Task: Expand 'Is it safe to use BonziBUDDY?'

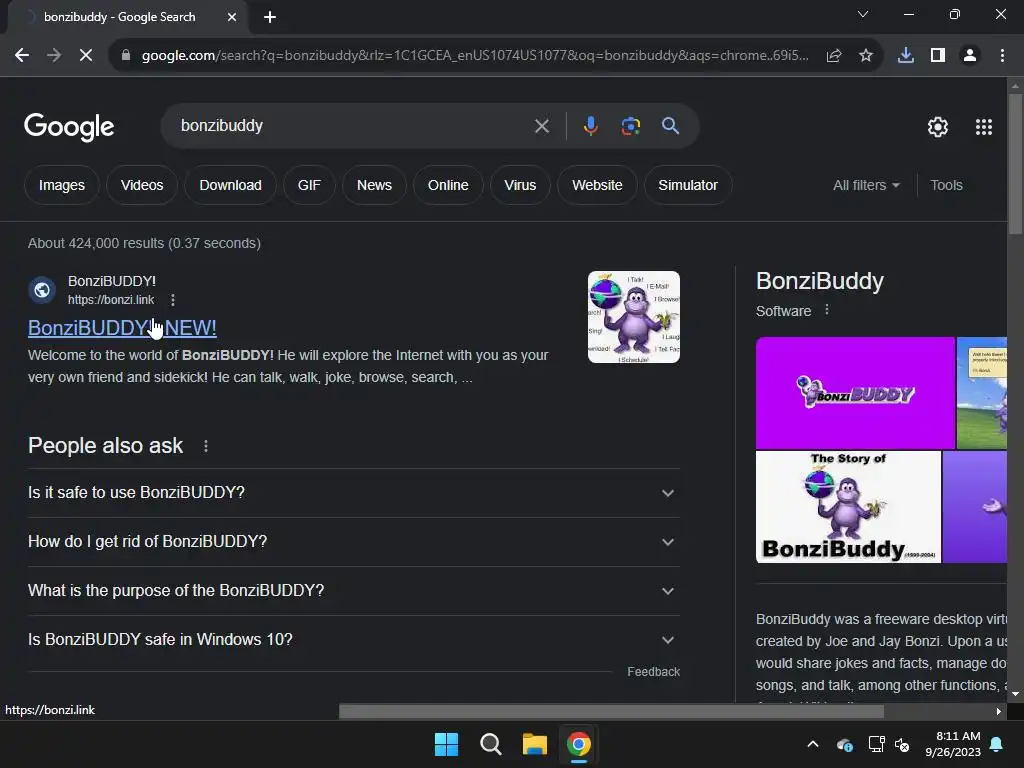Action: [x=354, y=492]
